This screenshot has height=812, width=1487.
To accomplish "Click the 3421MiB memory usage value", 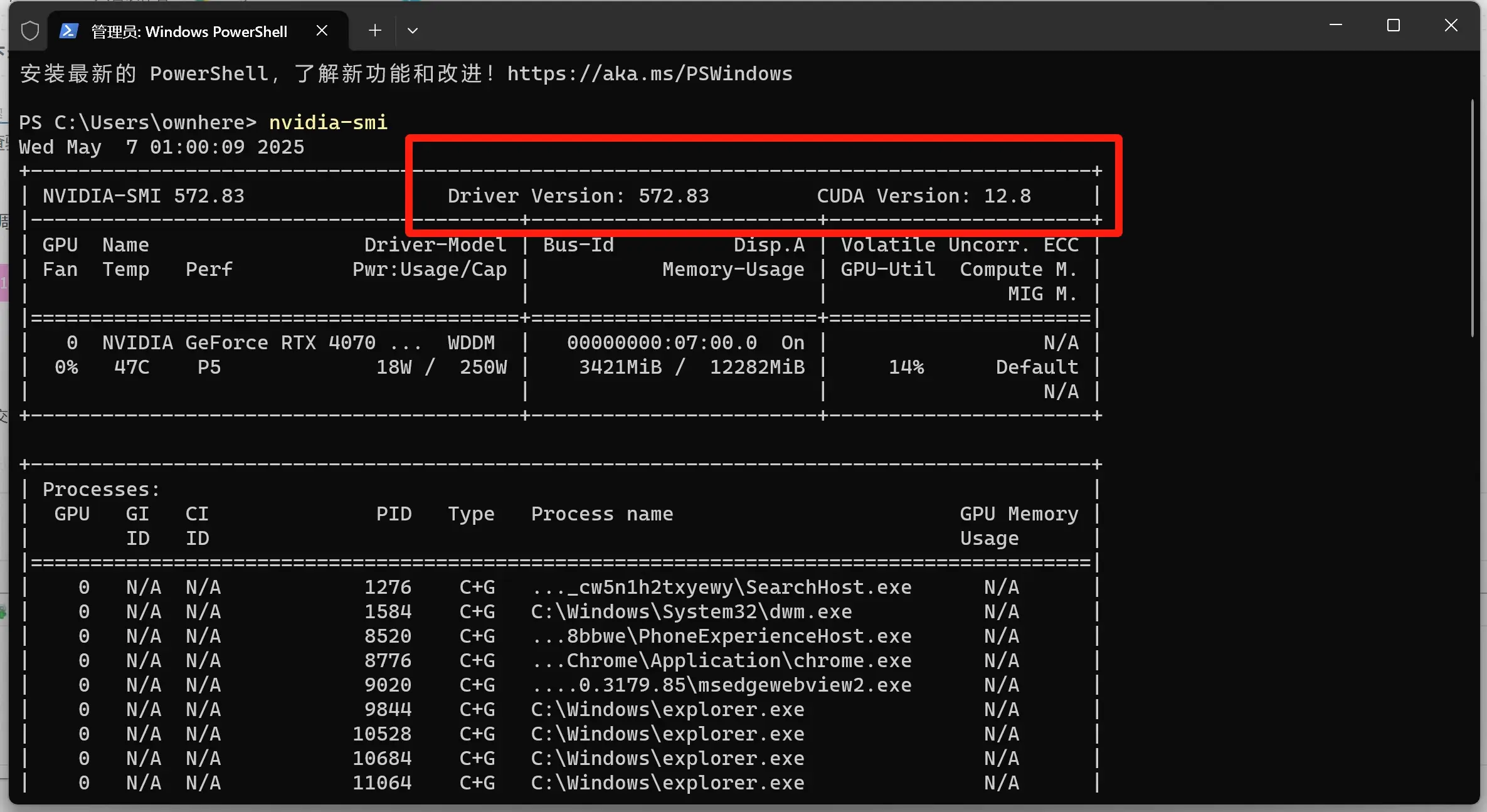I will [620, 367].
